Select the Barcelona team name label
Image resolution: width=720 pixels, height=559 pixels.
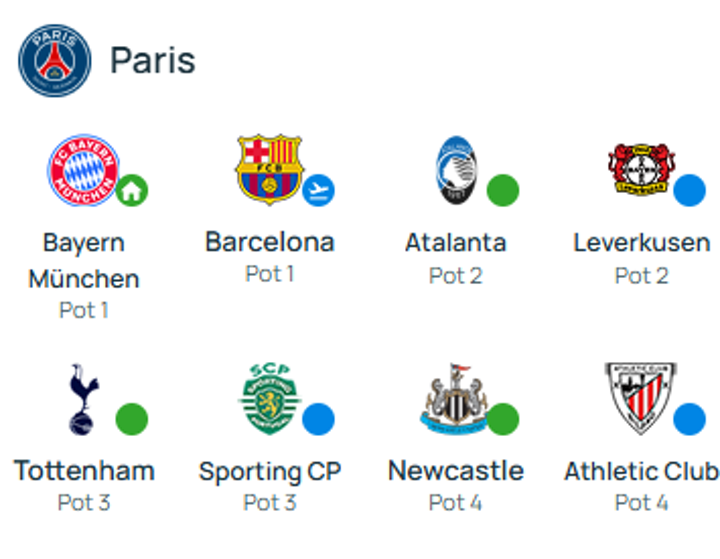269,242
